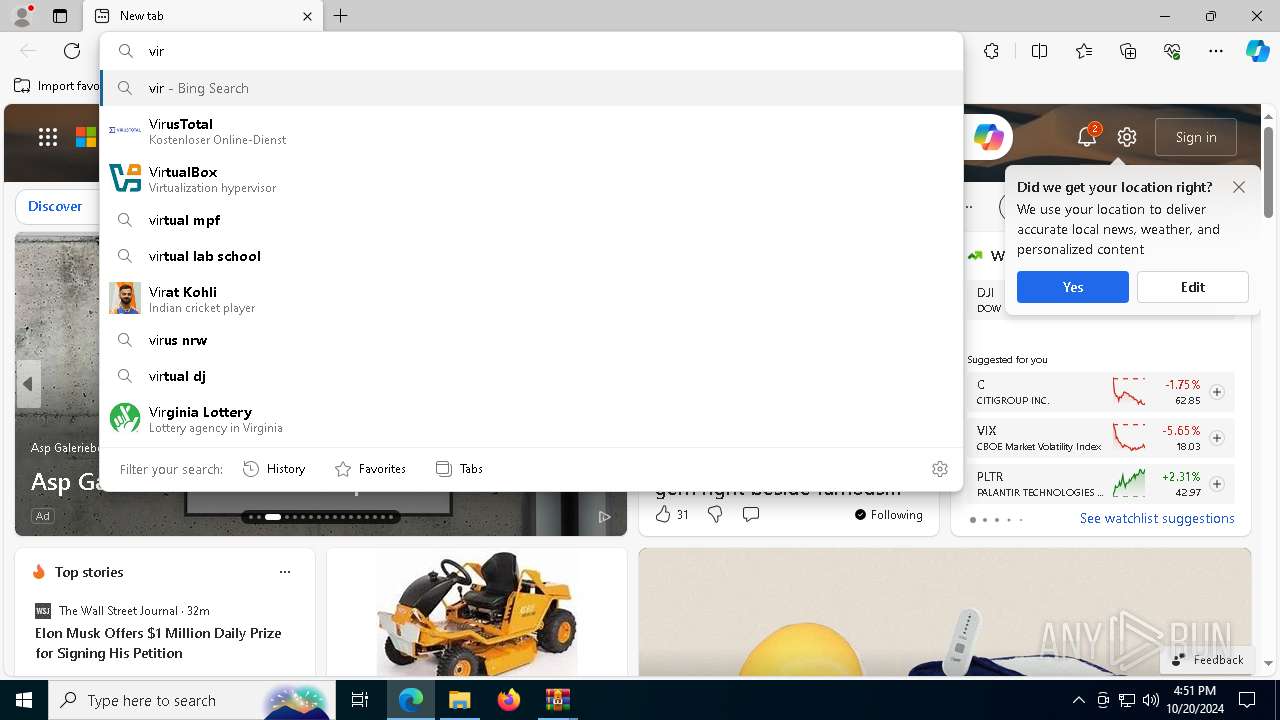The width and height of the screenshot is (1280, 720).
Task: Open Settings and more ellipsis menu
Action: [1216, 51]
